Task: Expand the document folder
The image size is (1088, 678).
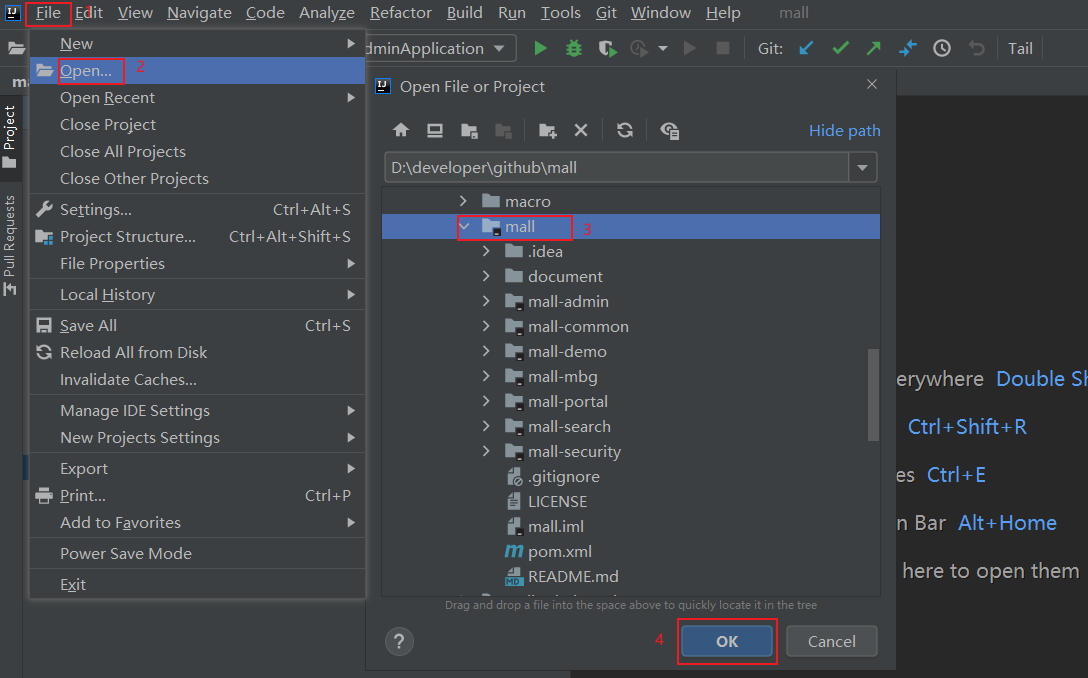Action: (x=486, y=276)
